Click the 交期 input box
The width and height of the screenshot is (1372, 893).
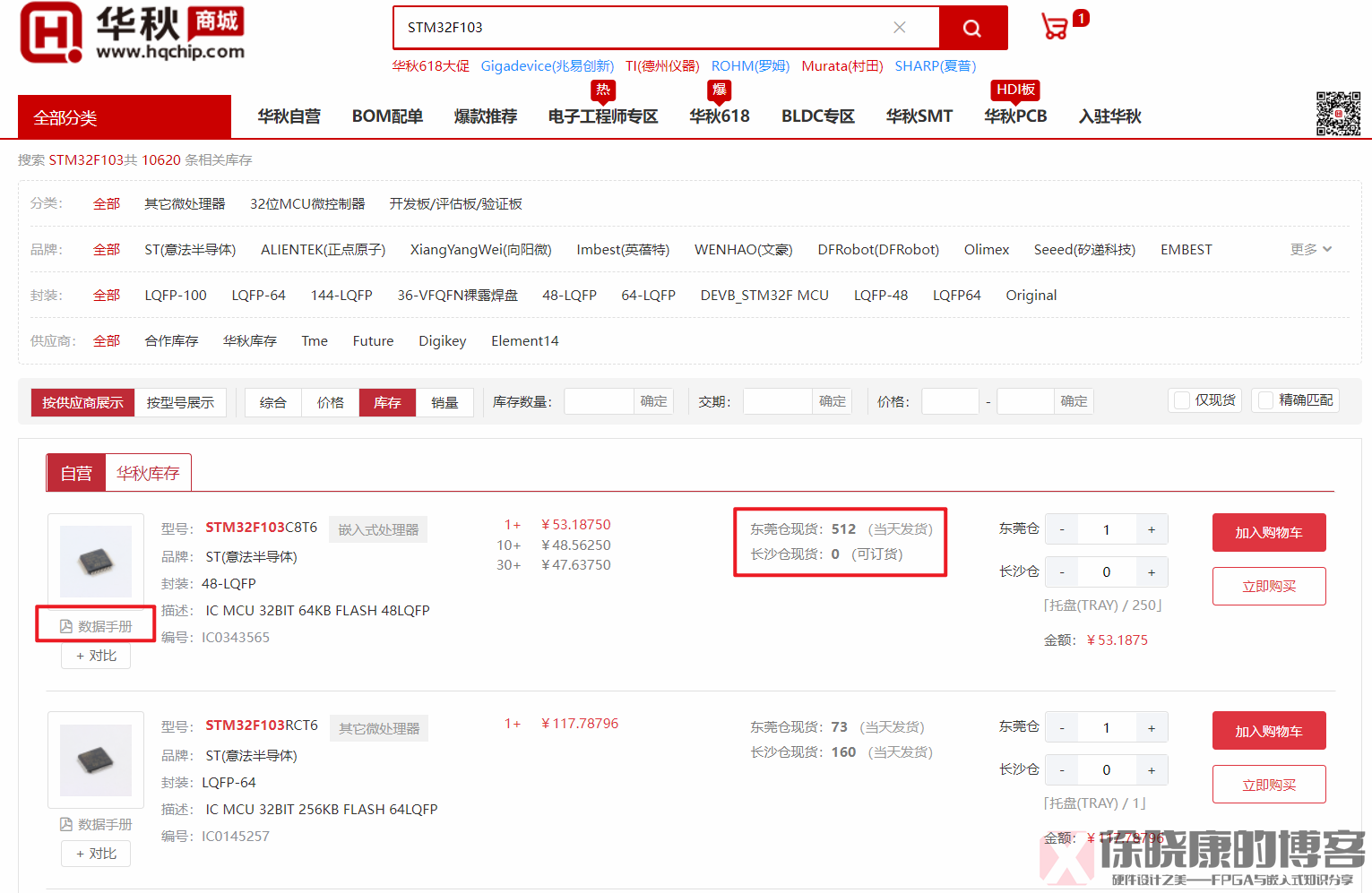pos(778,401)
